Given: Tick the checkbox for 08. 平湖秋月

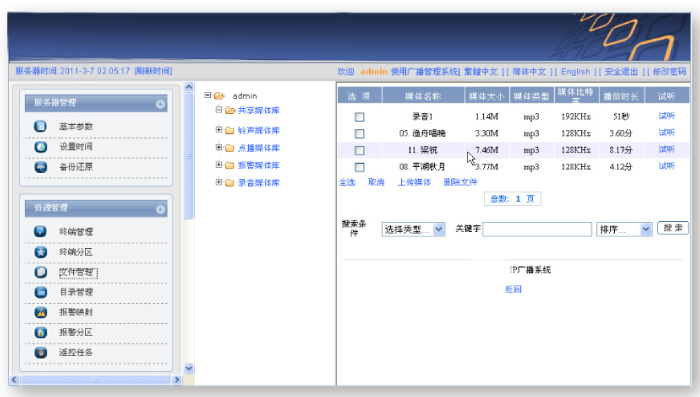Looking at the screenshot, I should (x=359, y=167).
